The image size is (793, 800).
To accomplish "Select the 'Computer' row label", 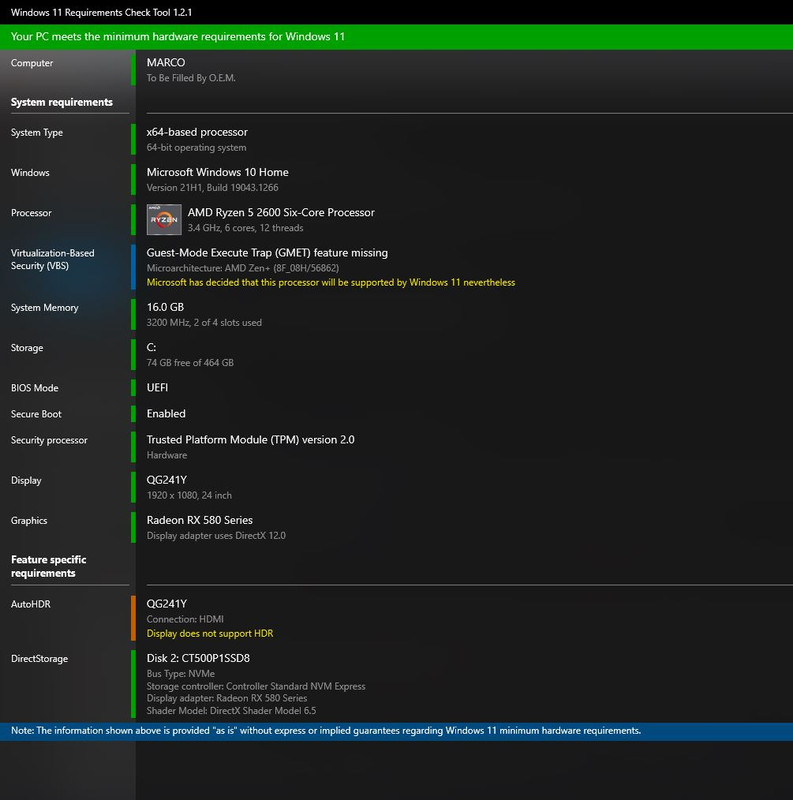I will [x=32, y=63].
